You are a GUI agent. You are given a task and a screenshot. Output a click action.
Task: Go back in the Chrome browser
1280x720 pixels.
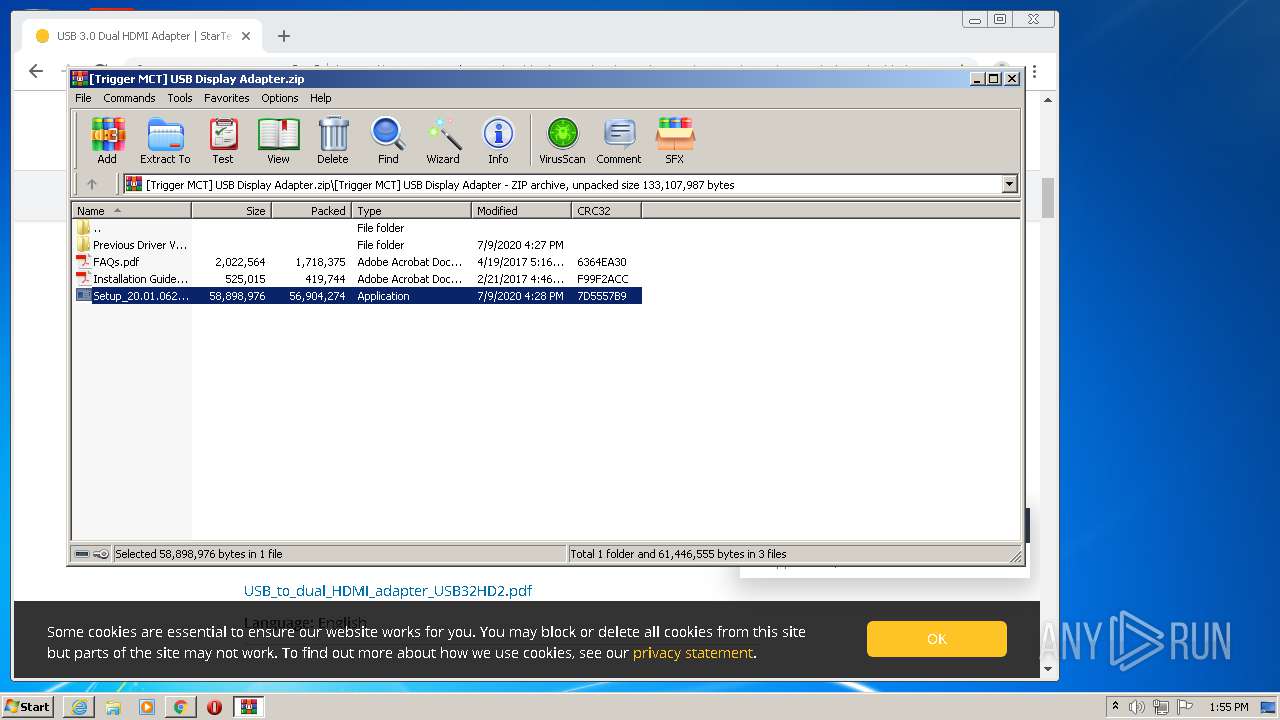coord(36,71)
